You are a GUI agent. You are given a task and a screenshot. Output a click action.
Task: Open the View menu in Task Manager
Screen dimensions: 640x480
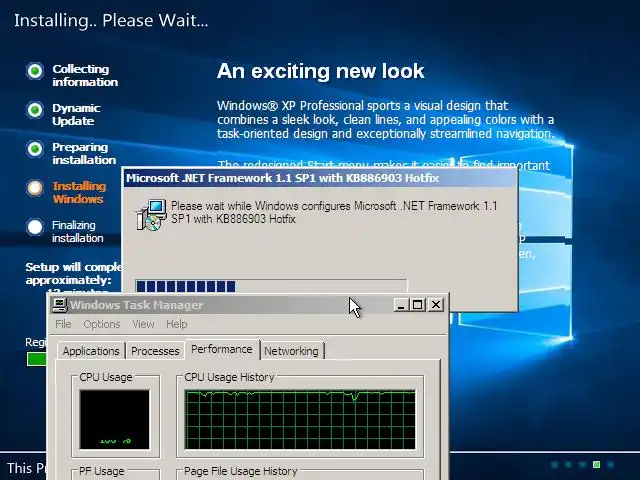[143, 324]
